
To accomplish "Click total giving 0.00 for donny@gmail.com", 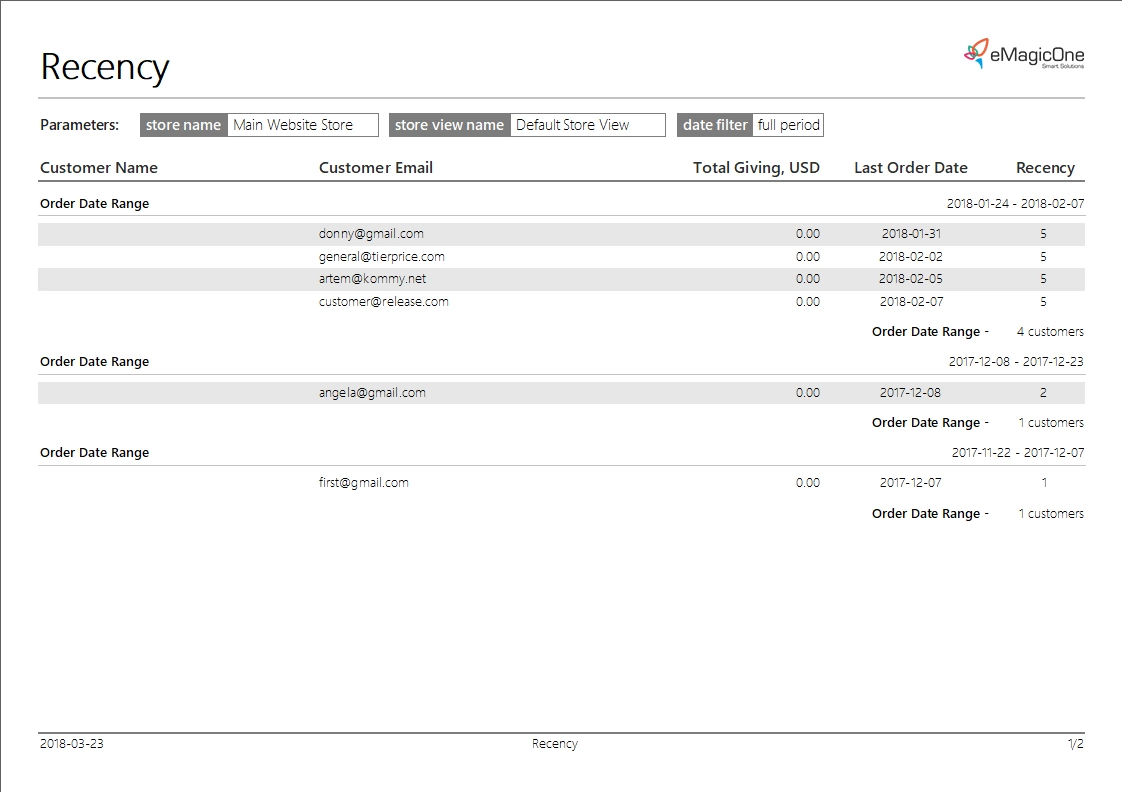I will (808, 234).
